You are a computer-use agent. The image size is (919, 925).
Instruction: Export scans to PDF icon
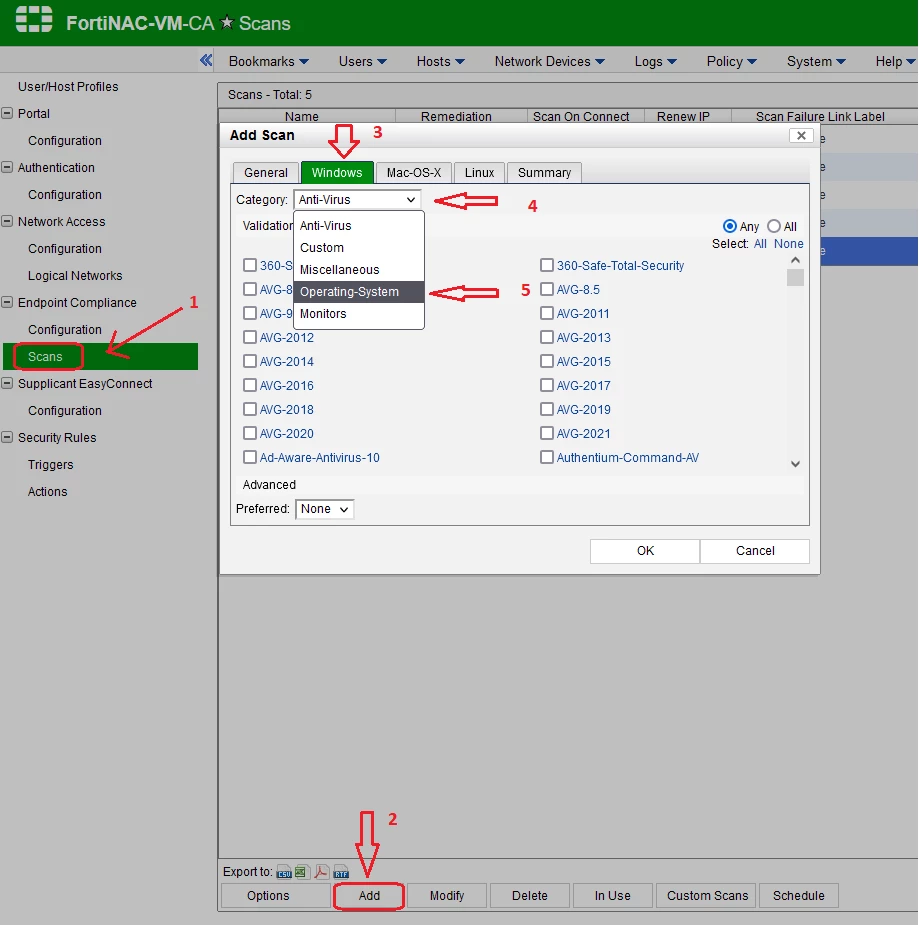click(321, 872)
